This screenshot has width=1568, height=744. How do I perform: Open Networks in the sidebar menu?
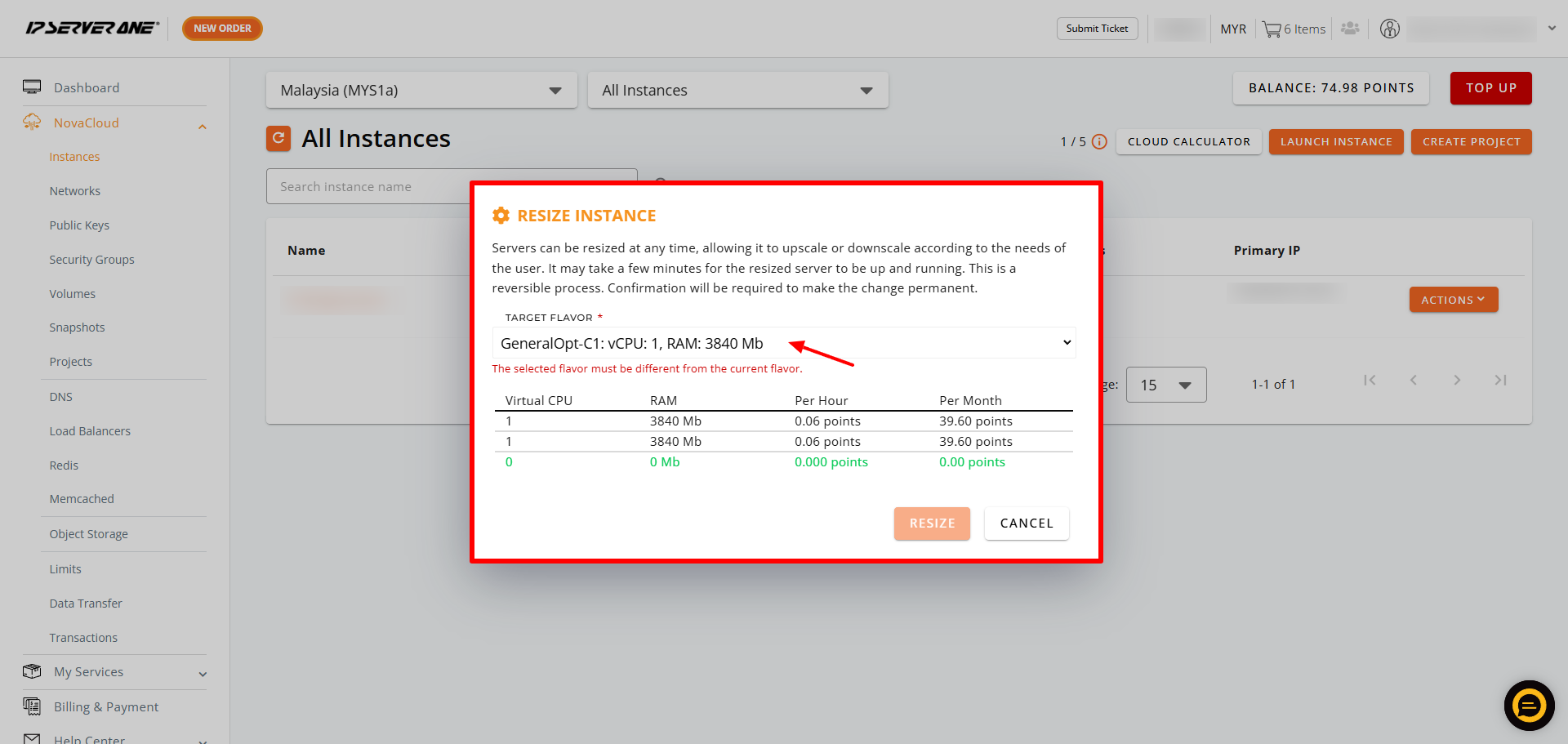pyautogui.click(x=75, y=191)
